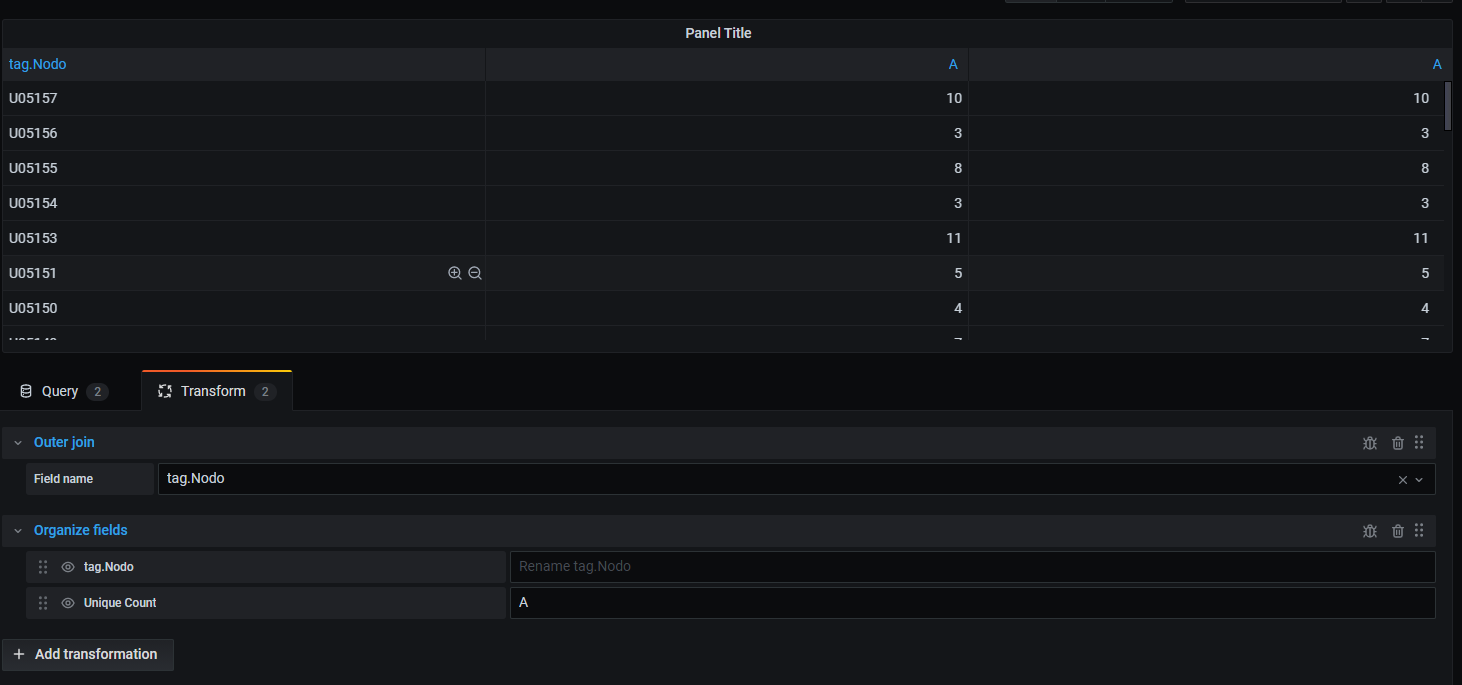Image resolution: width=1462 pixels, height=685 pixels.
Task: Focus the Unique Count rename input containing A
Action: coord(973,603)
